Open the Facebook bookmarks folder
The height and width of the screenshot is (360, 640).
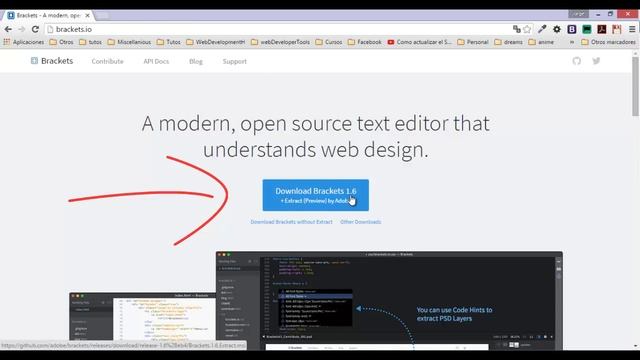[364, 42]
